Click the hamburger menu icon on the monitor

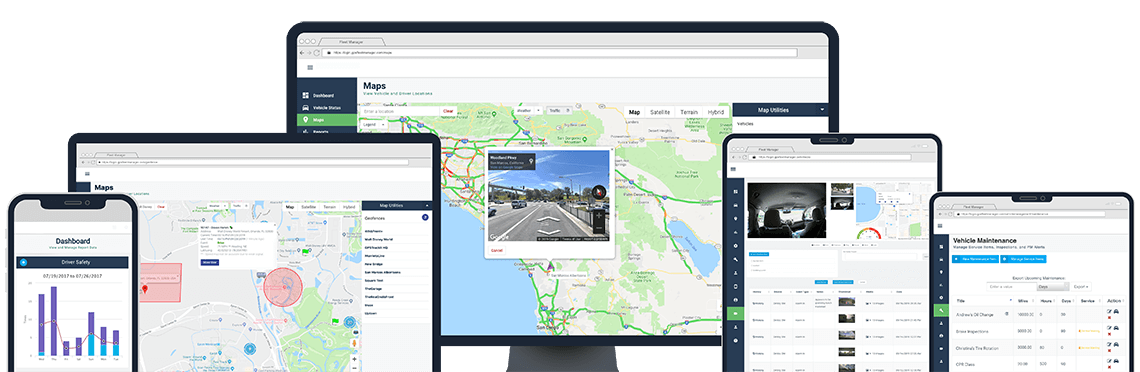click(310, 68)
